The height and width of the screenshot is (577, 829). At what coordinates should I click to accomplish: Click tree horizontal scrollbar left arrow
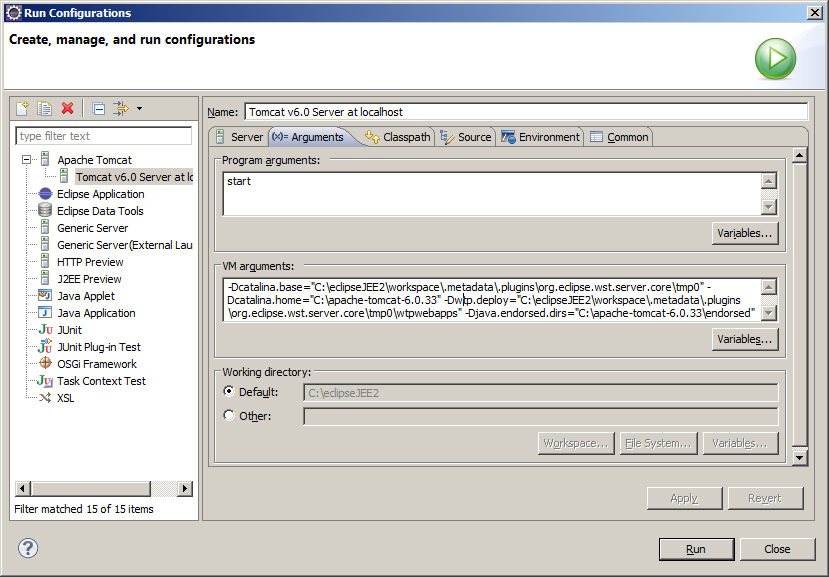coord(23,488)
